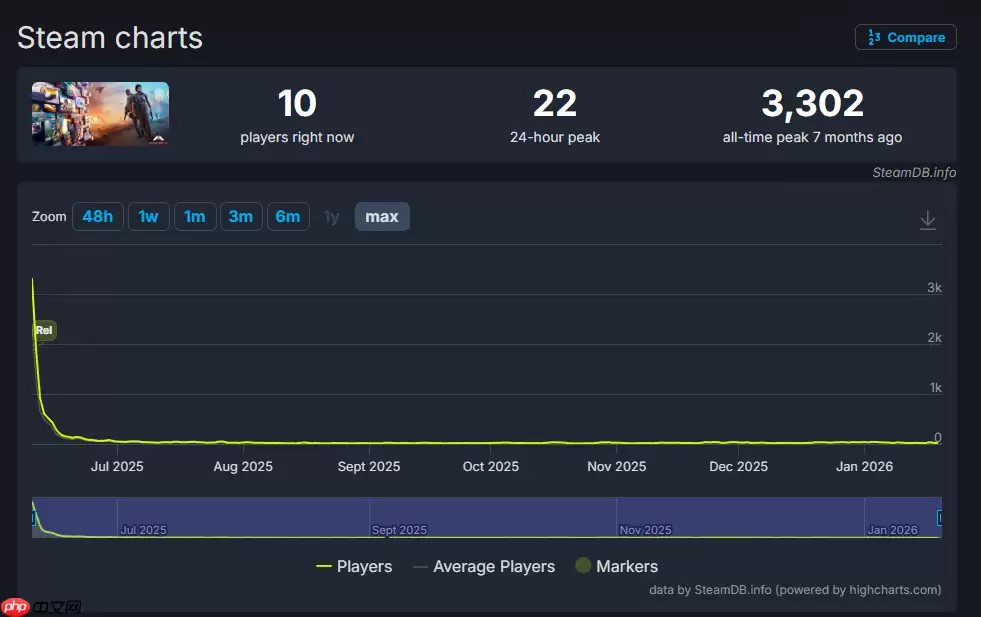
Task: Click the navigator's right range handle
Action: point(939,518)
